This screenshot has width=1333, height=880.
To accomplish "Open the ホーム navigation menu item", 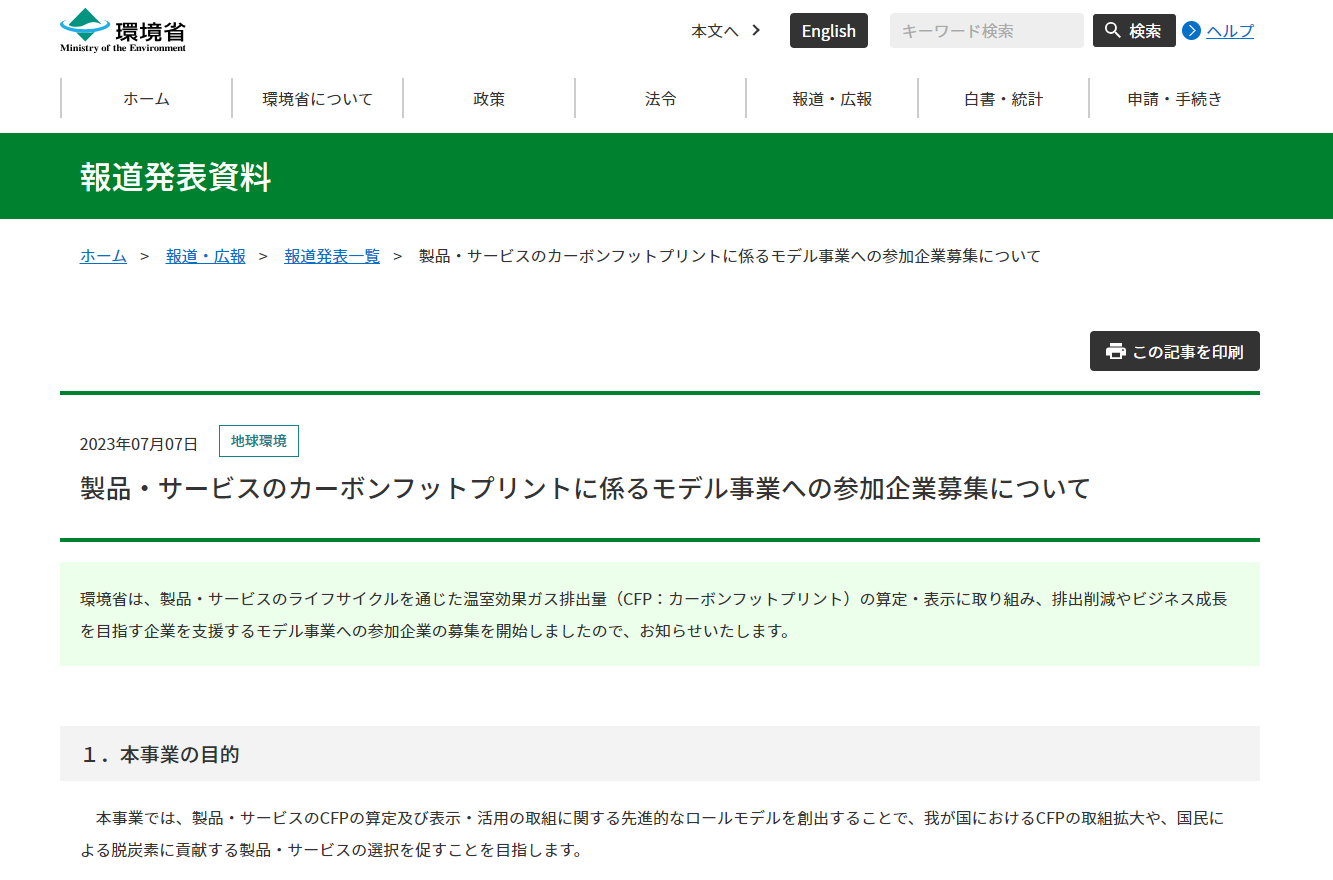I will (x=146, y=99).
